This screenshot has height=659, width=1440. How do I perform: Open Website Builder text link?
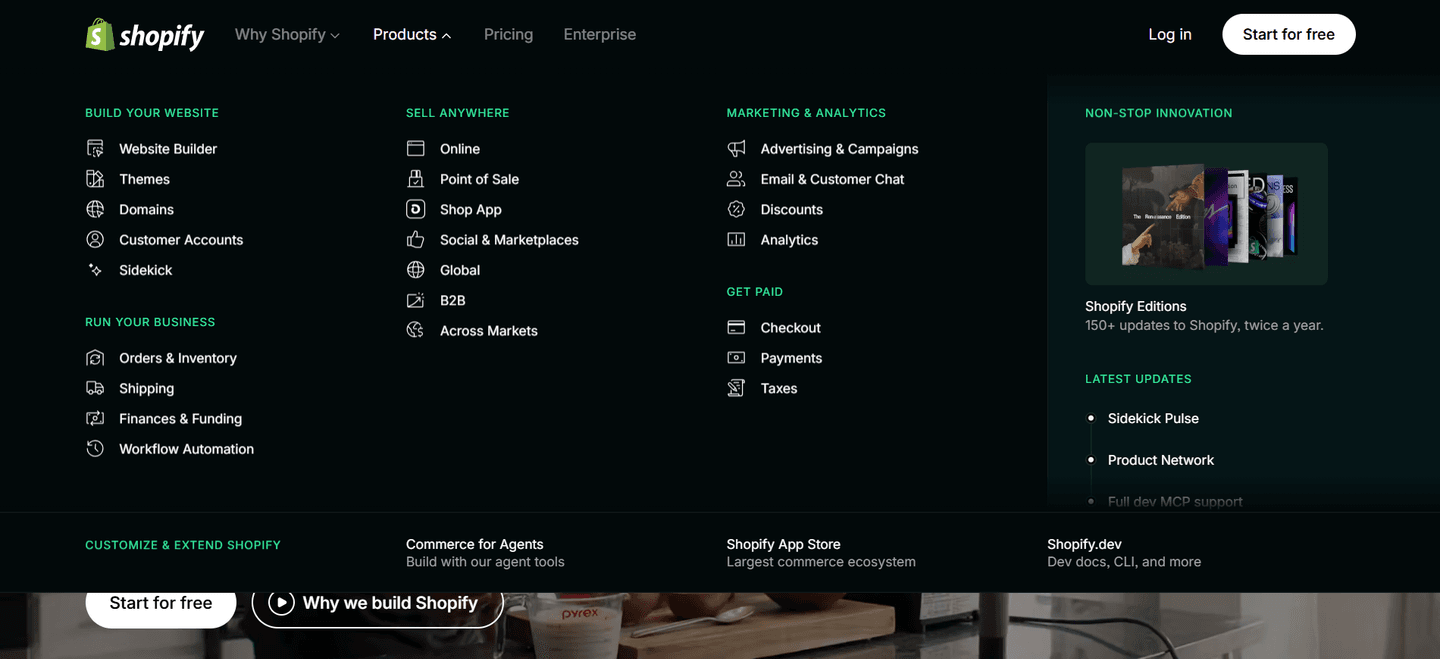(x=168, y=149)
